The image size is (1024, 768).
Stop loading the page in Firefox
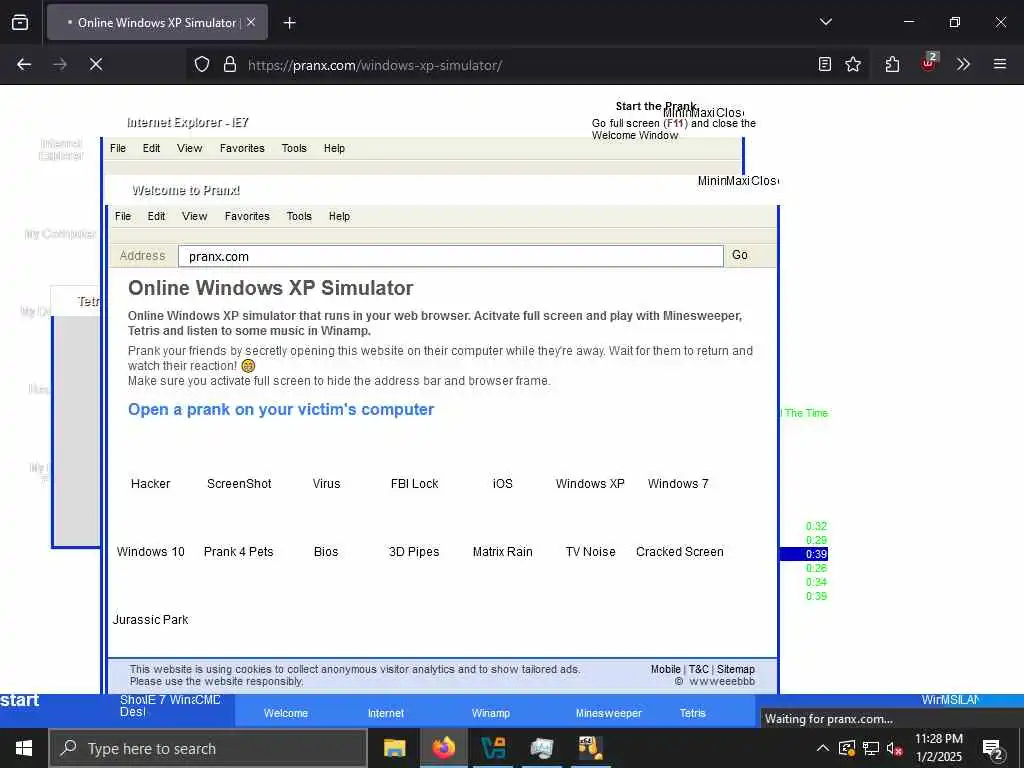point(96,64)
